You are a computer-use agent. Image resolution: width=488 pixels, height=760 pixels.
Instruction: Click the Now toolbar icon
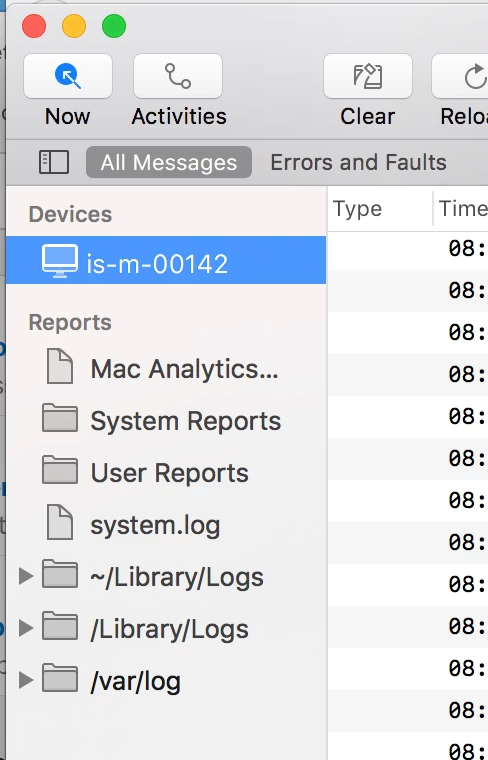pos(68,76)
